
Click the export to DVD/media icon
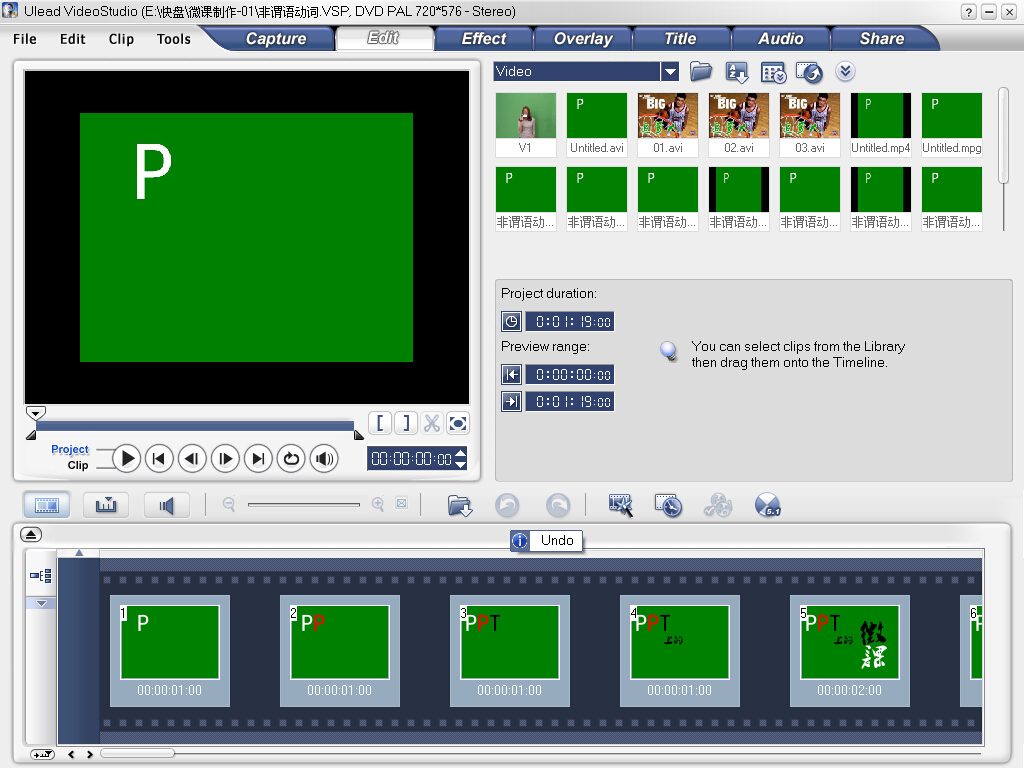pos(809,72)
